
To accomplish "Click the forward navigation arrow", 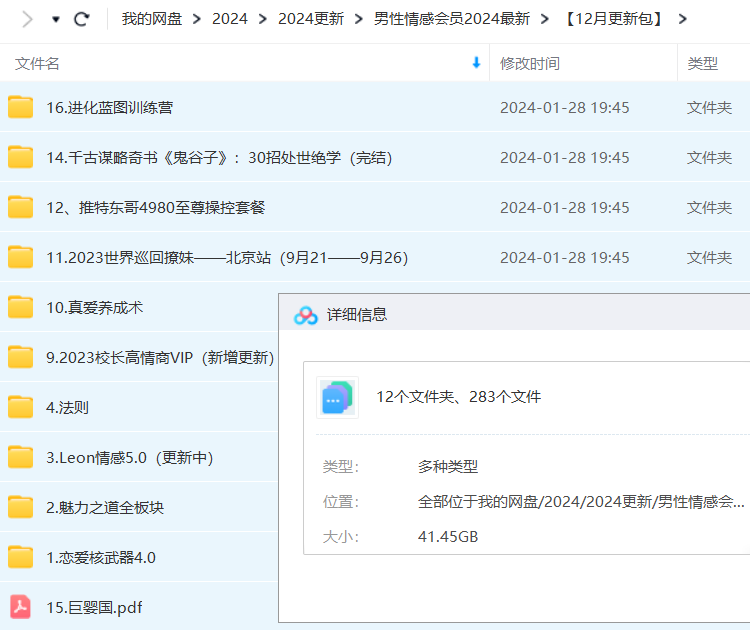I will pyautogui.click(x=27, y=19).
